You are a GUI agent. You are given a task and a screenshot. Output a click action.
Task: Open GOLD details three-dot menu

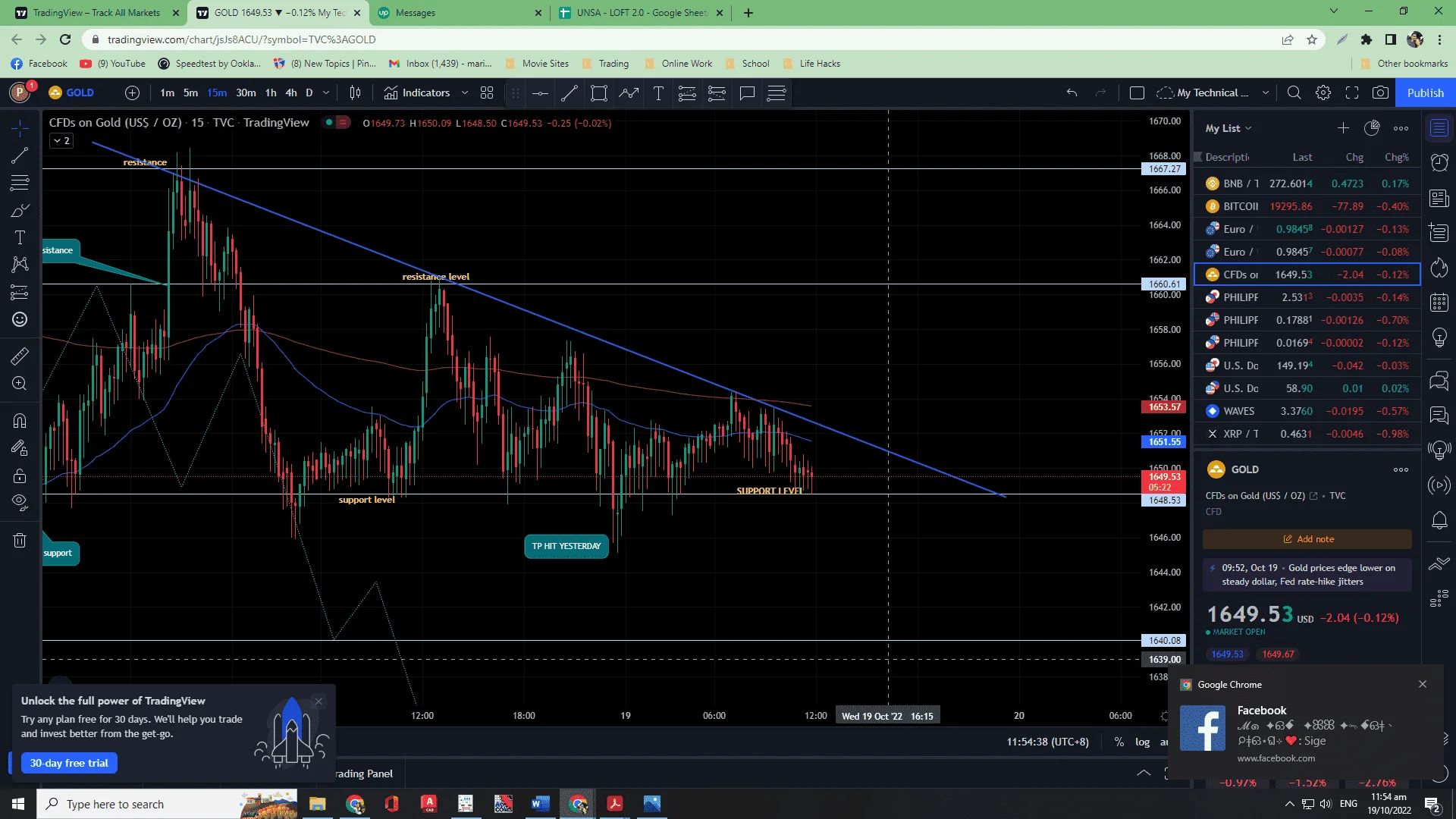pyautogui.click(x=1401, y=469)
